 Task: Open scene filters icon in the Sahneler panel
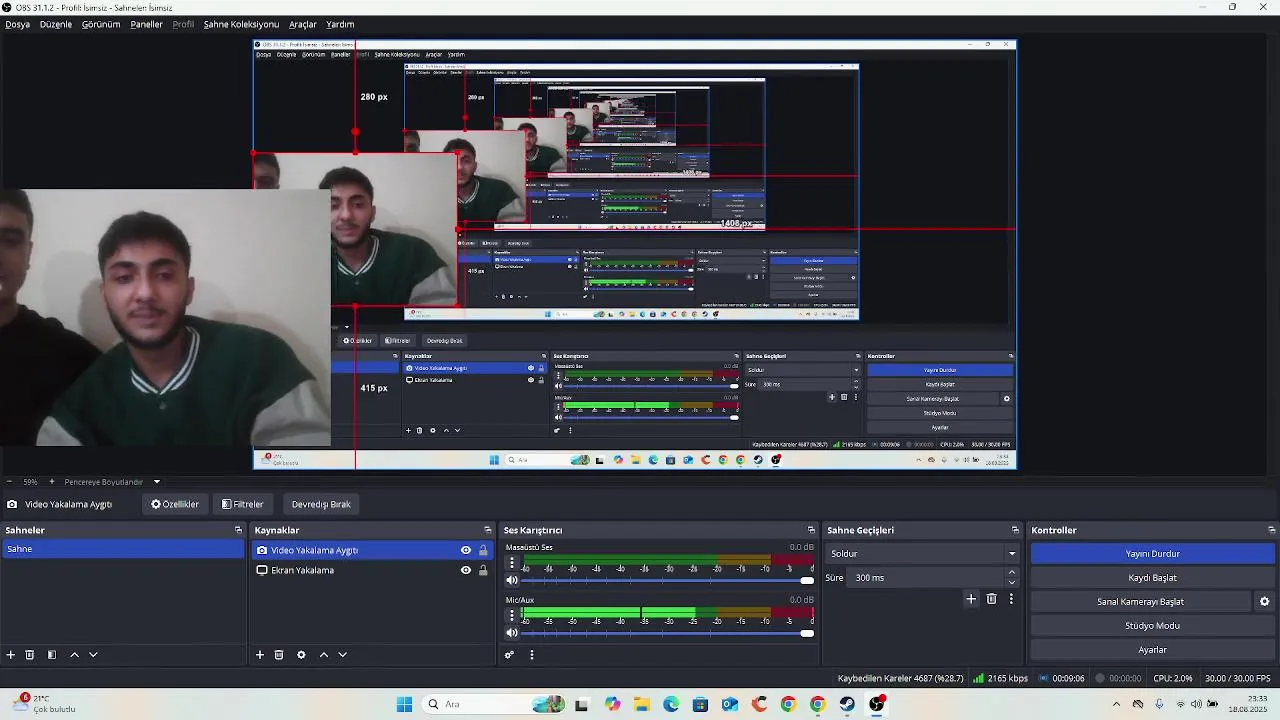tap(52, 655)
